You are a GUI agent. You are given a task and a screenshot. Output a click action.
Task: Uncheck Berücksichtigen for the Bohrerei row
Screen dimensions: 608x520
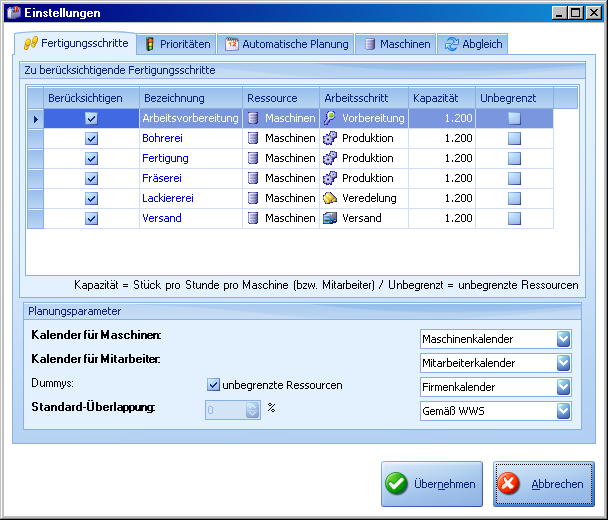tap(92, 138)
